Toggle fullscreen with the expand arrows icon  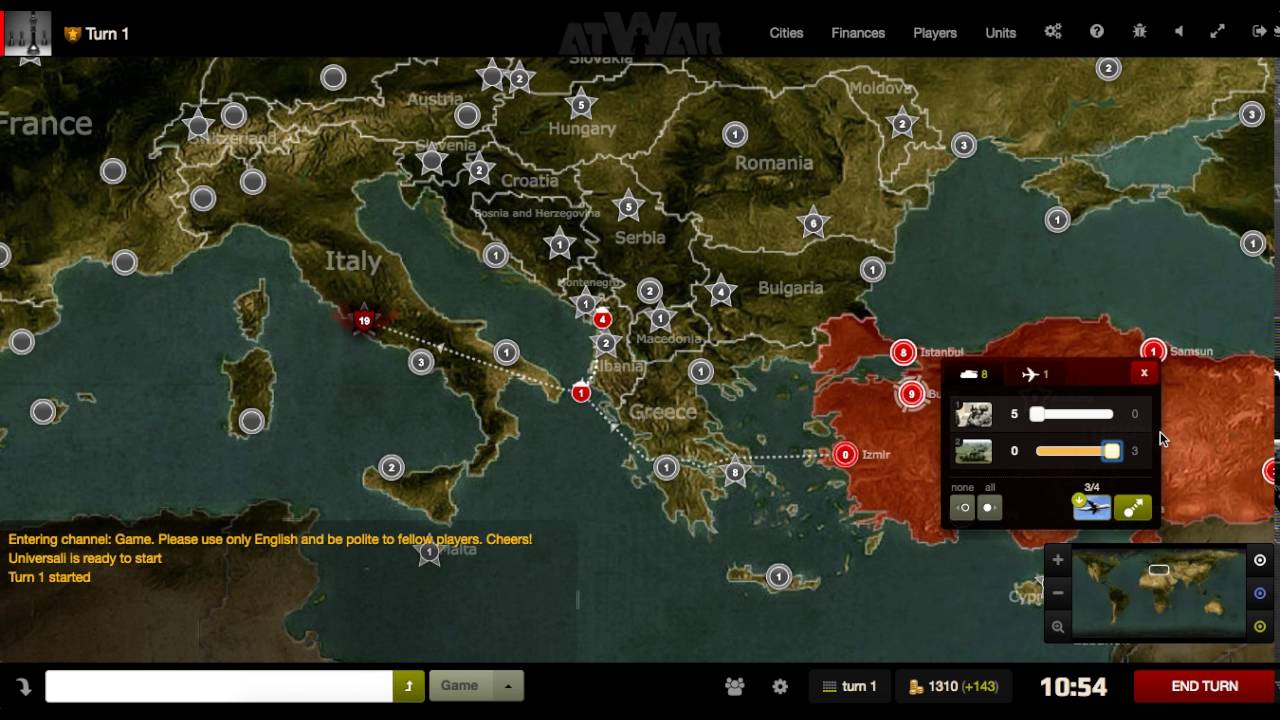(1217, 32)
